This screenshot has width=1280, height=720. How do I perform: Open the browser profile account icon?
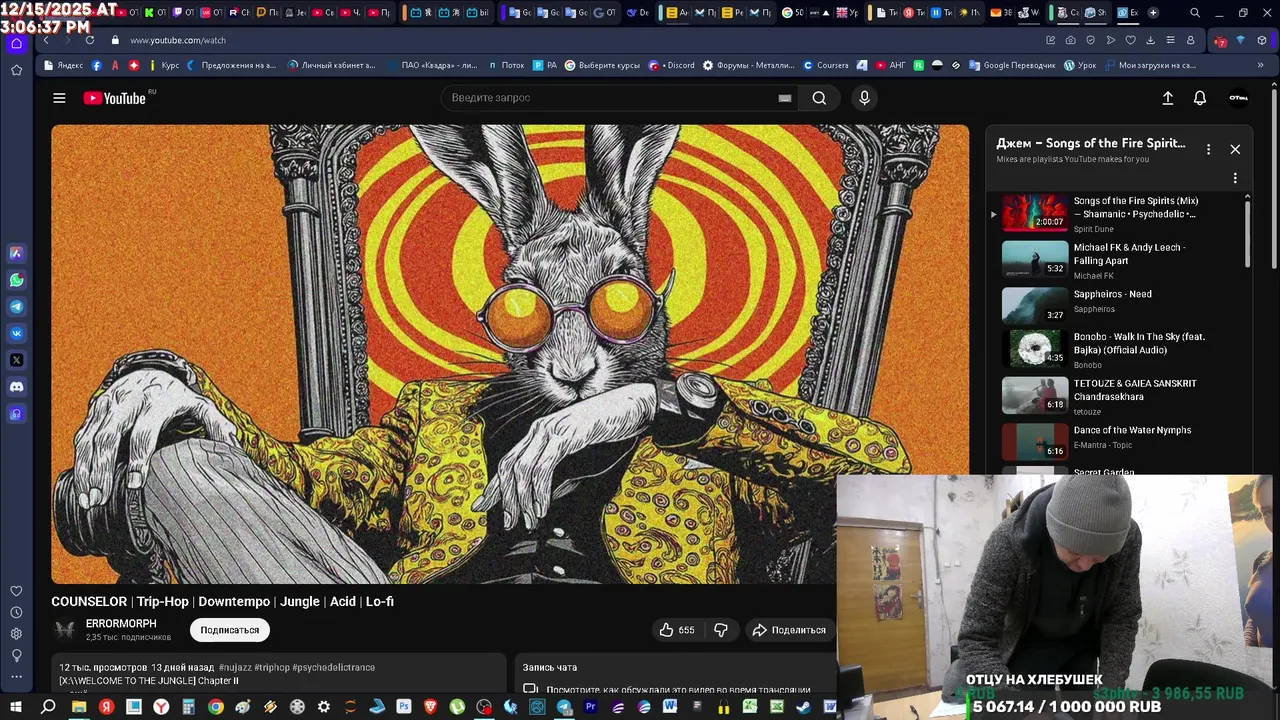pos(1190,40)
